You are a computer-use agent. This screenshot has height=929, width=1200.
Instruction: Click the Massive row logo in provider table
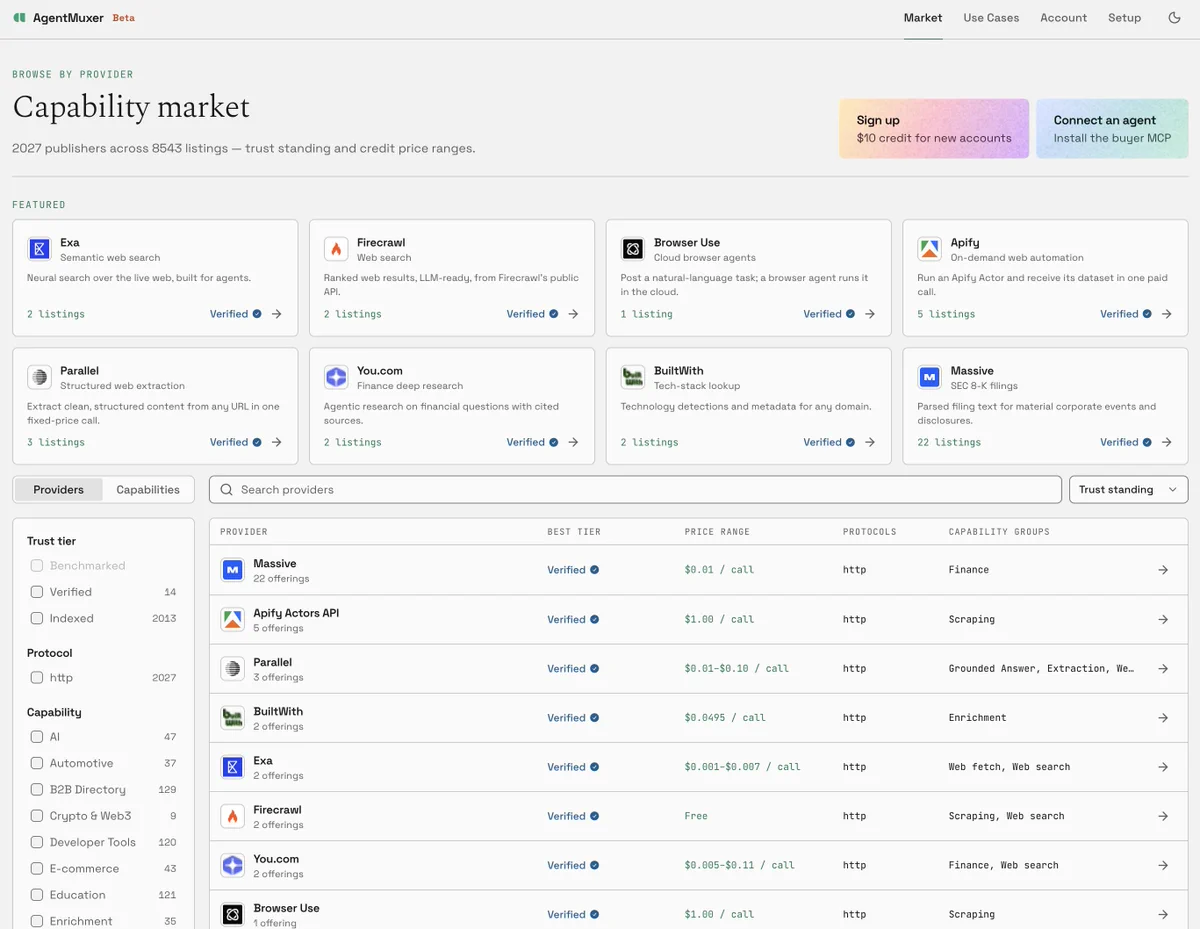coord(233,570)
